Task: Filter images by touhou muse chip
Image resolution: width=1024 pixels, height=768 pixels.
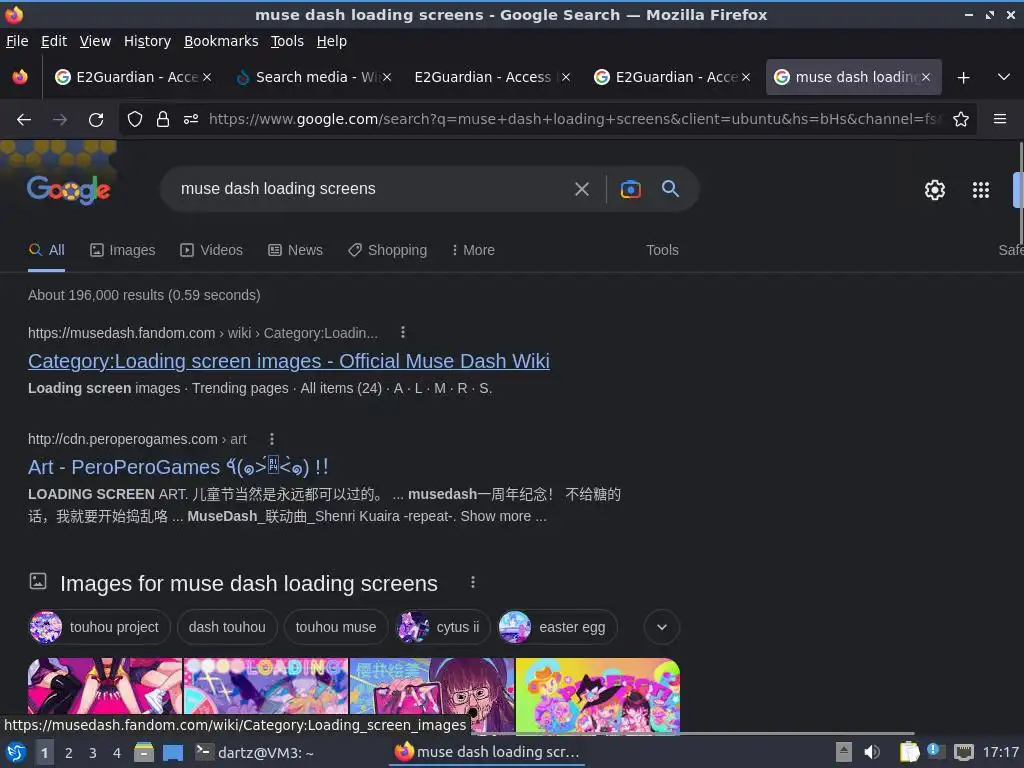Action: (x=336, y=627)
